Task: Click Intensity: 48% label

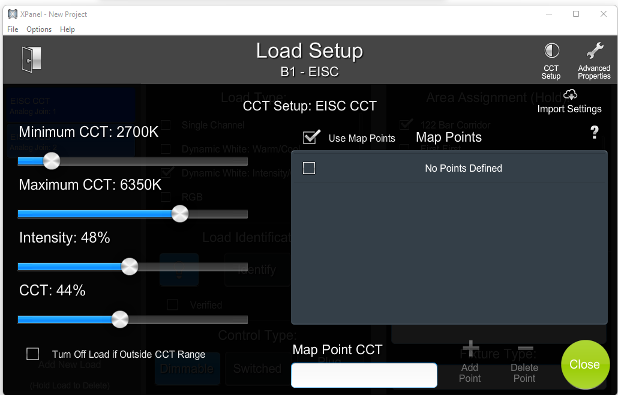Action: [65, 238]
